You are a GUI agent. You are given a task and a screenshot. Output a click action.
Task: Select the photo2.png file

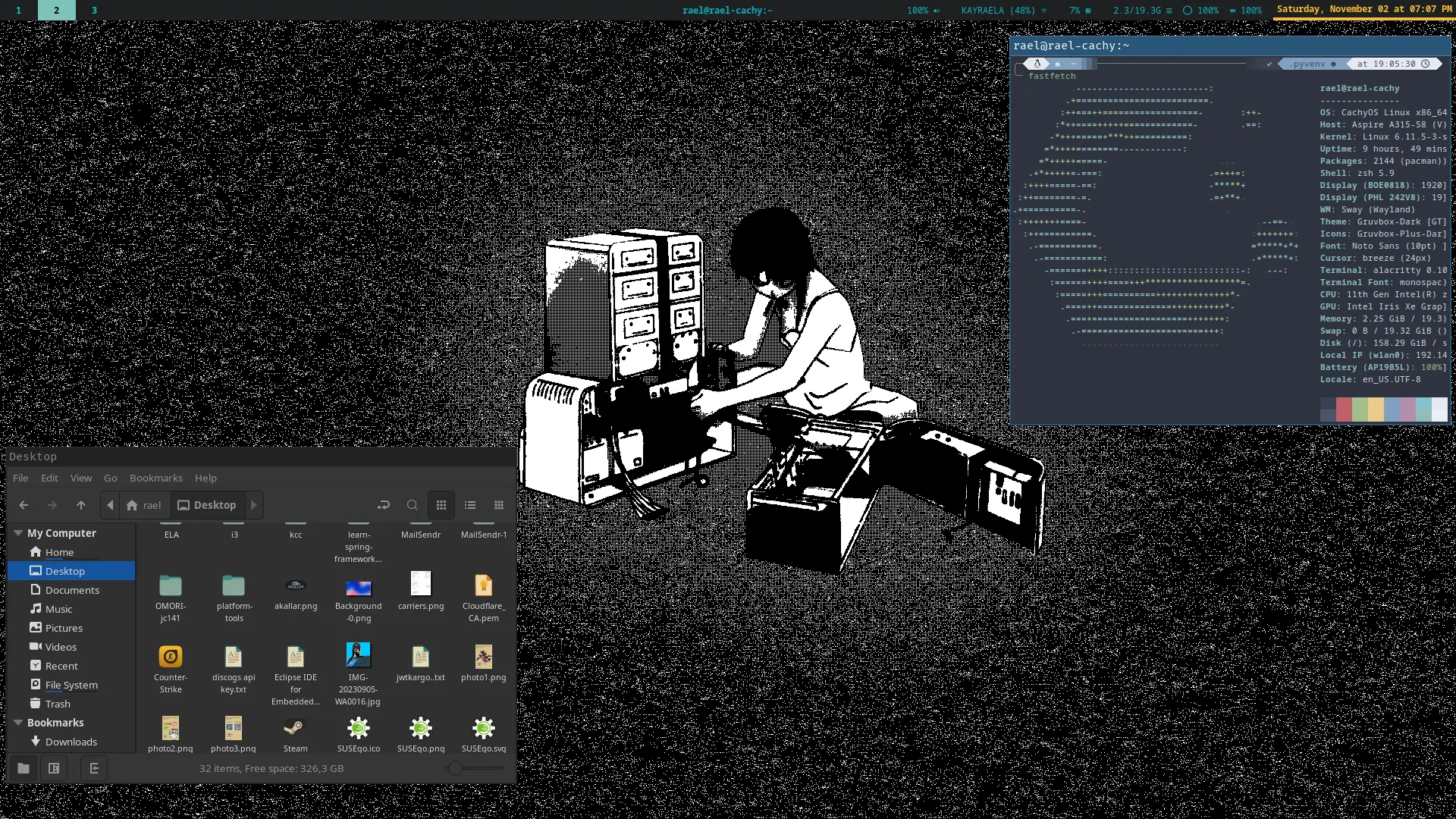(171, 734)
